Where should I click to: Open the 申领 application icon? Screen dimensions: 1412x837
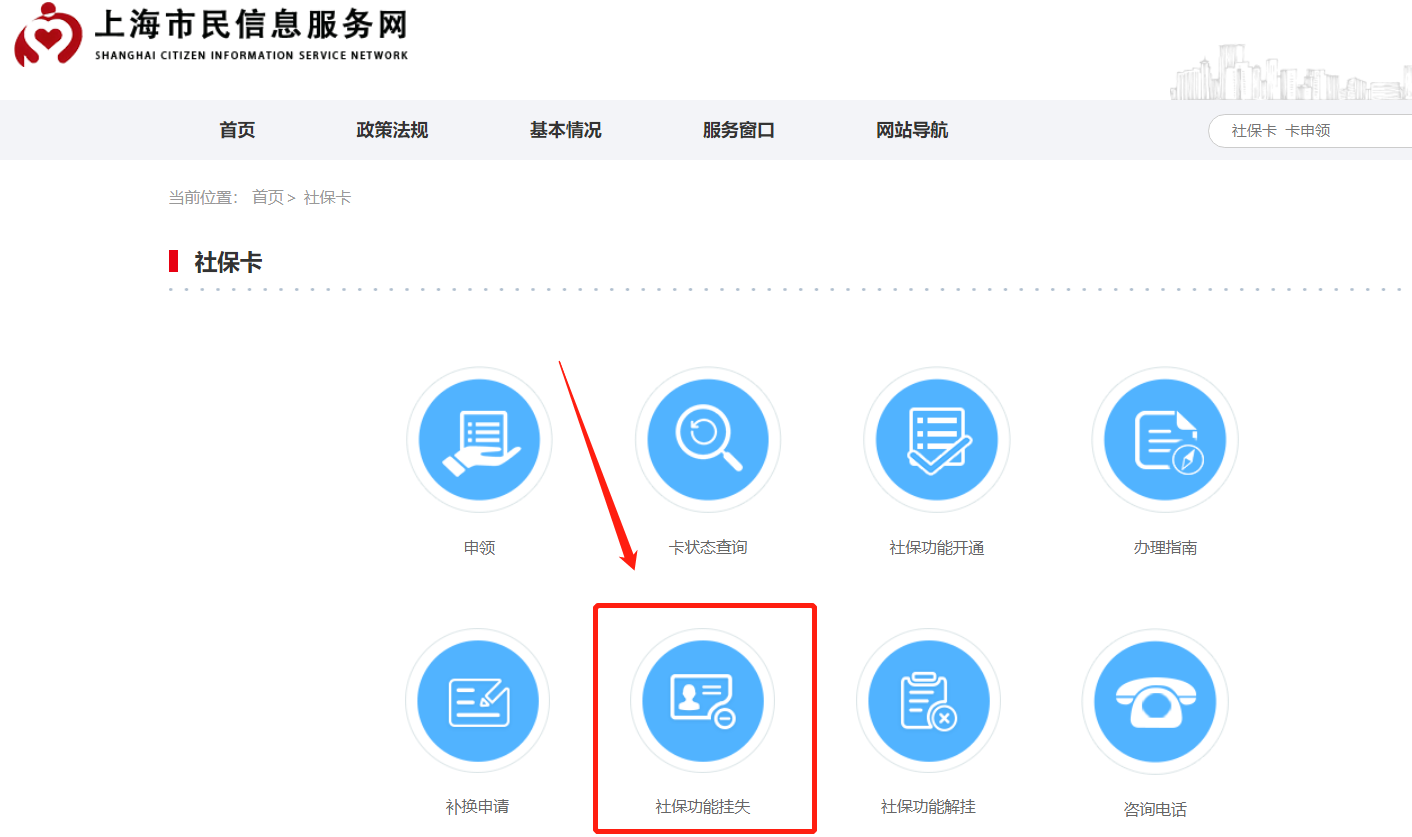click(x=479, y=440)
